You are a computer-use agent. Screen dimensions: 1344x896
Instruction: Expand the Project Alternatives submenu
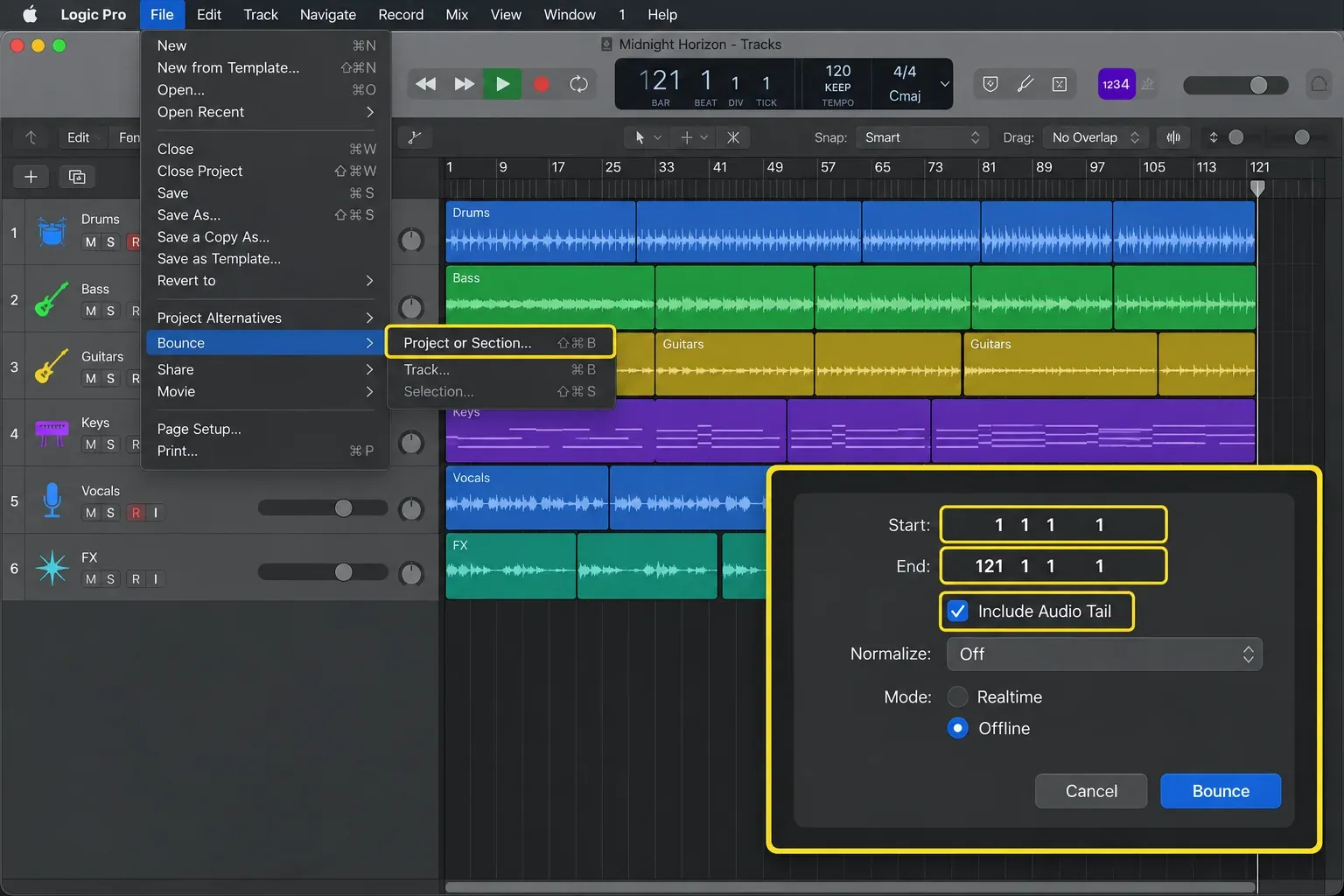tap(265, 318)
